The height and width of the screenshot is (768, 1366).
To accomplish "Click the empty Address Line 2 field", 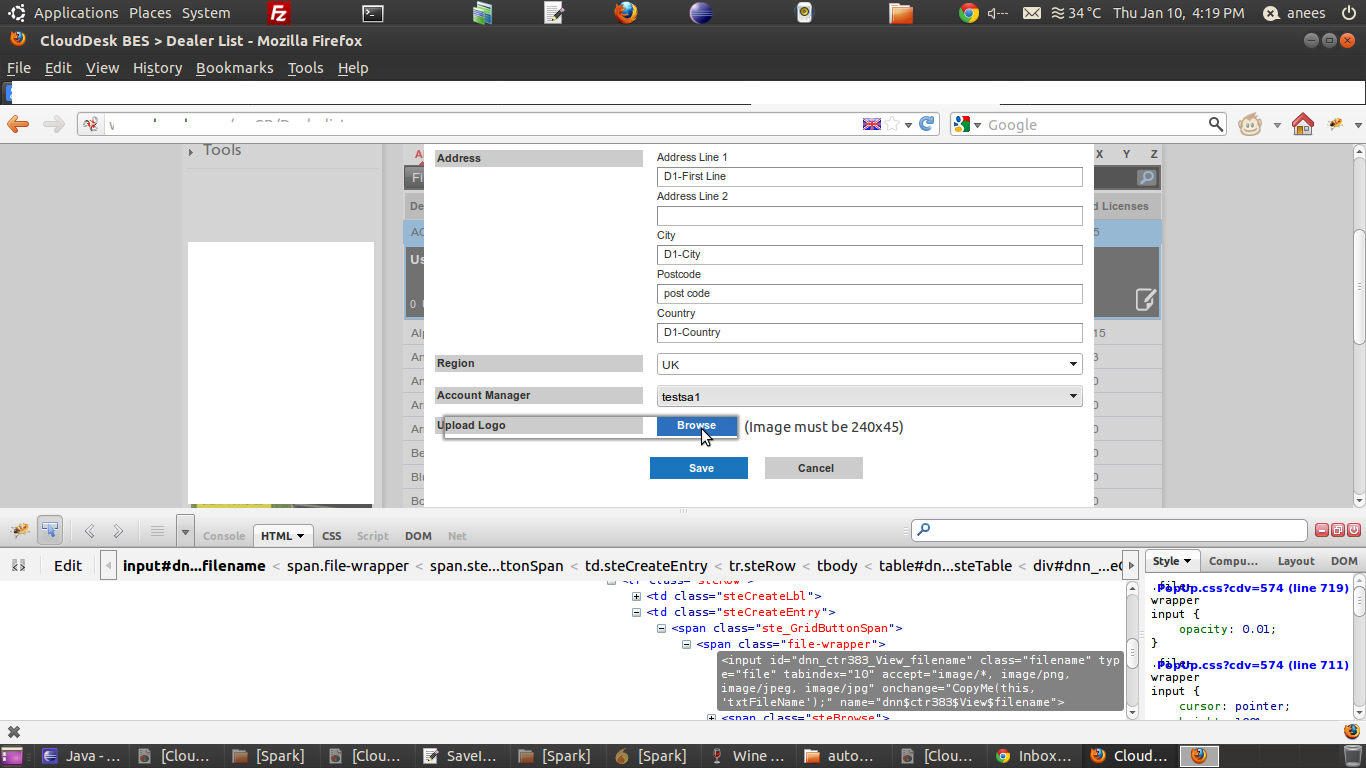I will 869,216.
